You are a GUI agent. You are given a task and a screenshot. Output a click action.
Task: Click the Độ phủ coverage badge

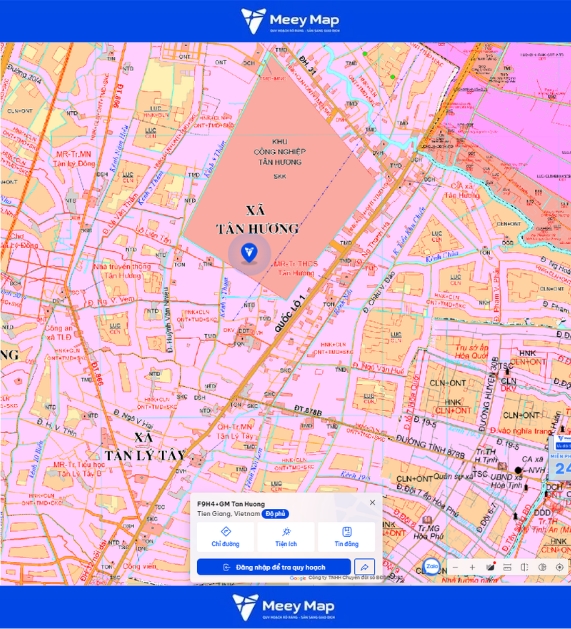coord(275,514)
